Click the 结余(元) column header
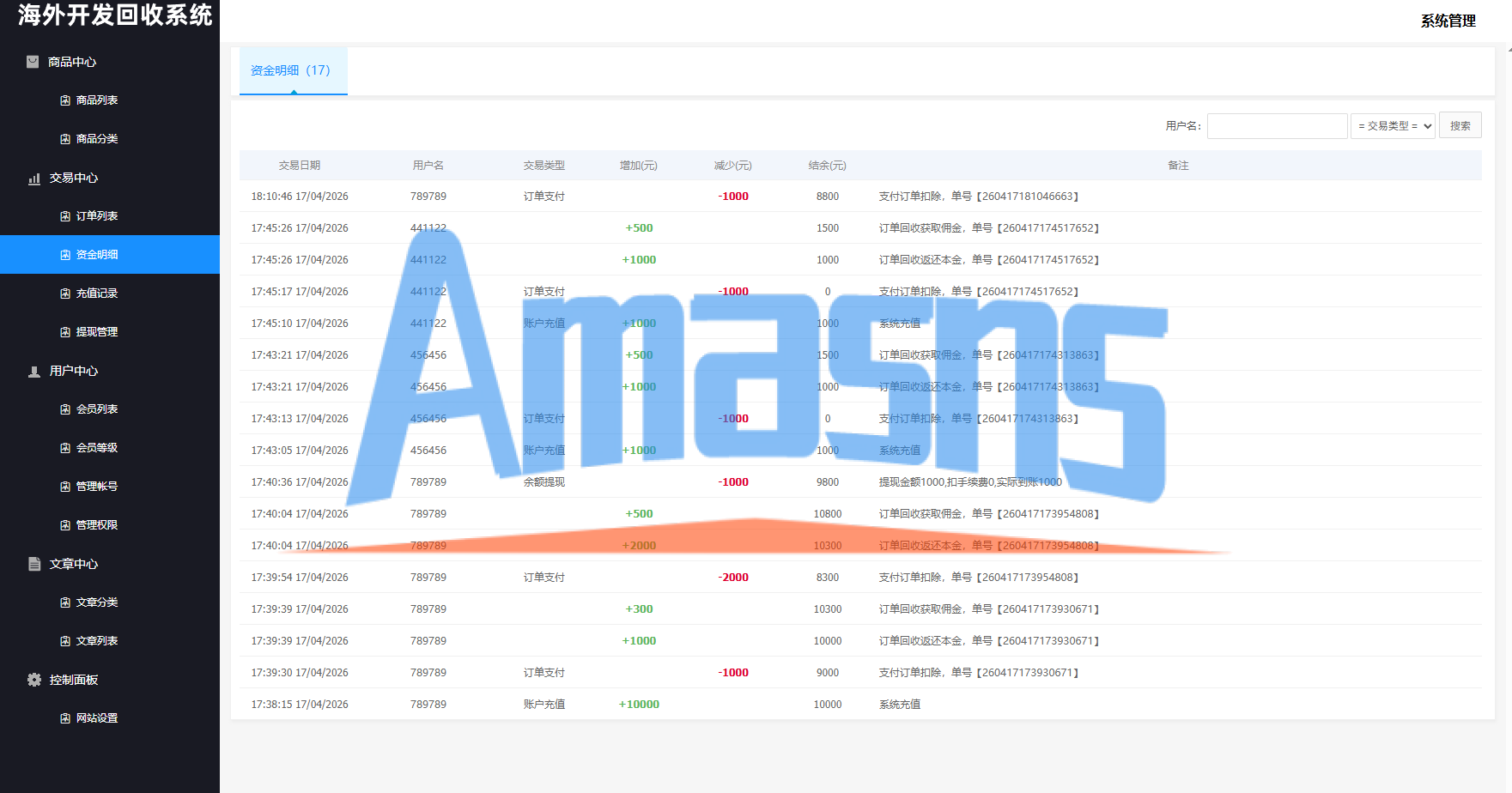1512x793 pixels. pos(828,166)
